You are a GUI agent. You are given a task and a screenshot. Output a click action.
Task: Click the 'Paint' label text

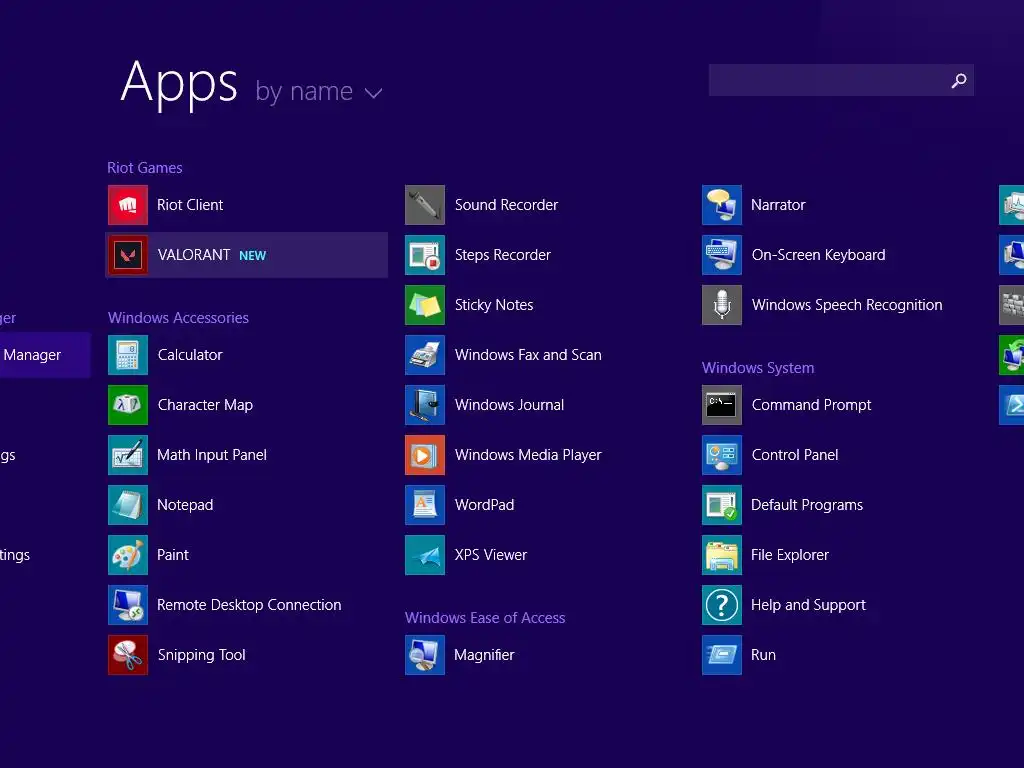pyautogui.click(x=173, y=555)
